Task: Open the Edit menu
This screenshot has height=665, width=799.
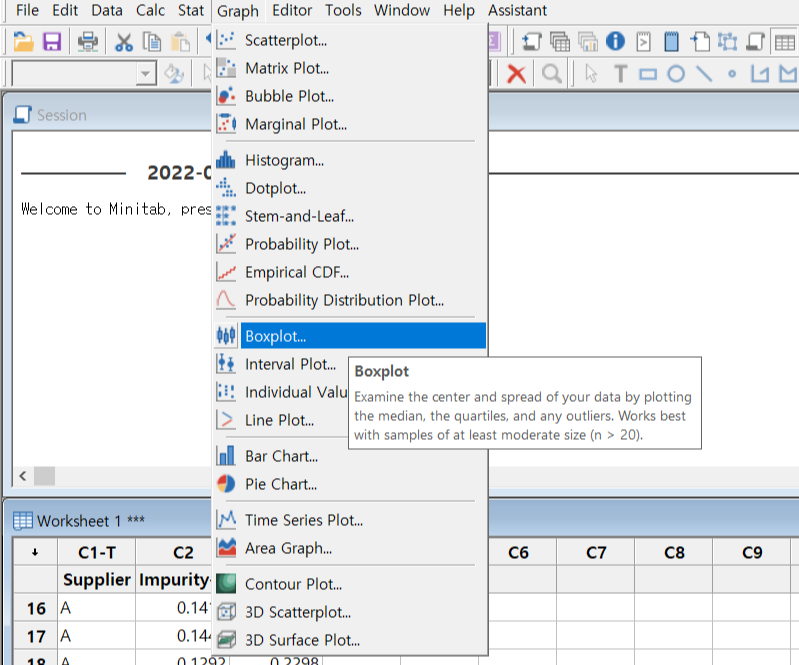Action: point(65,10)
